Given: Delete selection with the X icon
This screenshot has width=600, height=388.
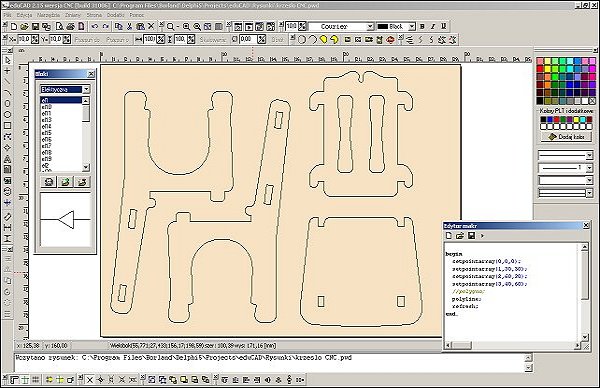Looking at the screenshot, I should 151,26.
